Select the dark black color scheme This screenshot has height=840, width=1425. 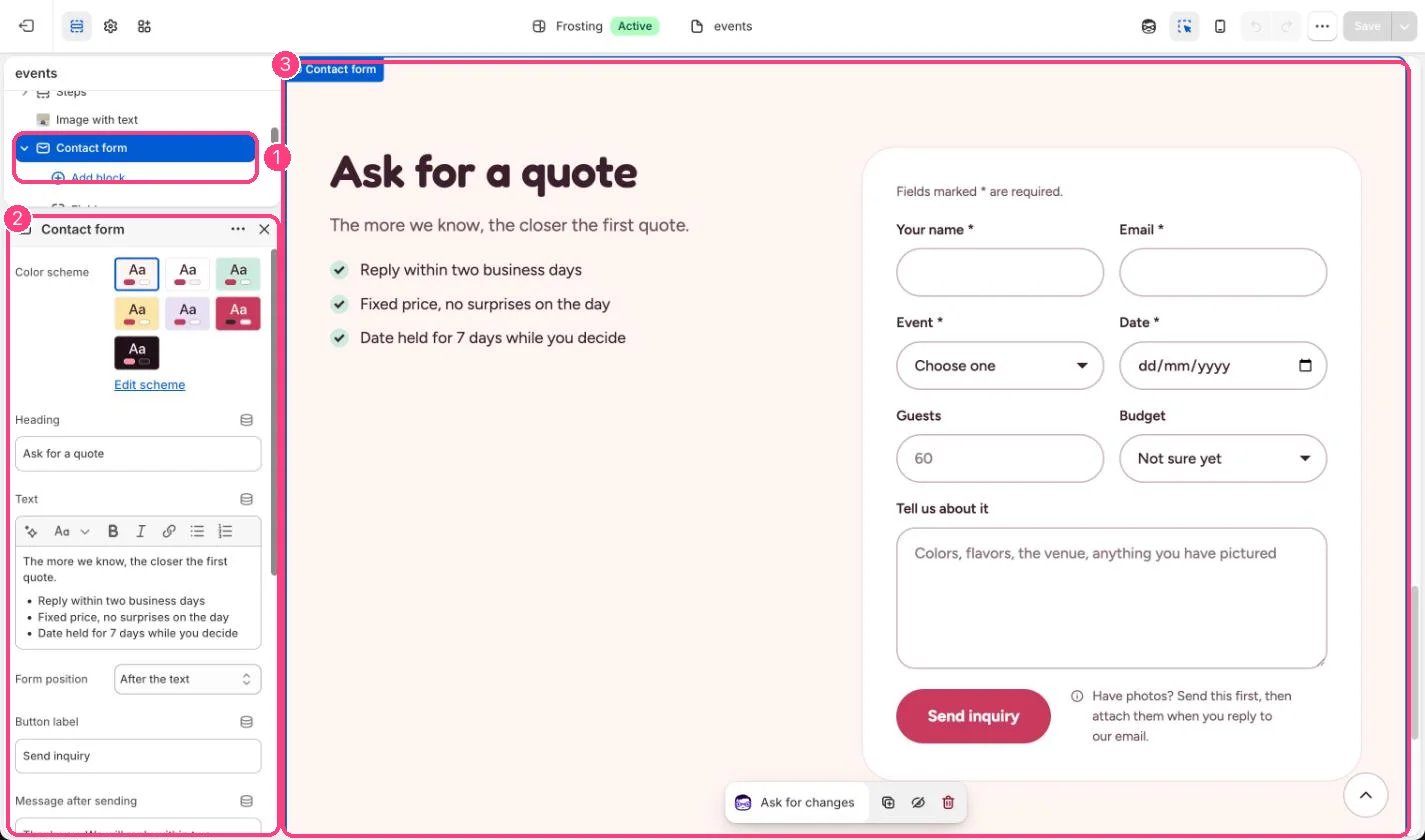coord(137,353)
